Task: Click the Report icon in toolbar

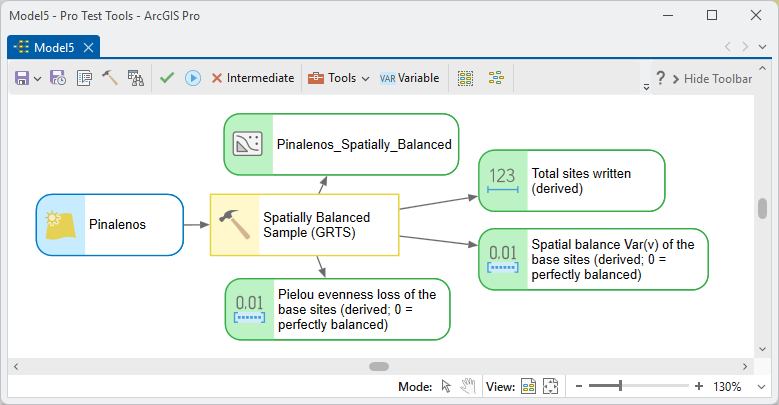Action: point(136,78)
